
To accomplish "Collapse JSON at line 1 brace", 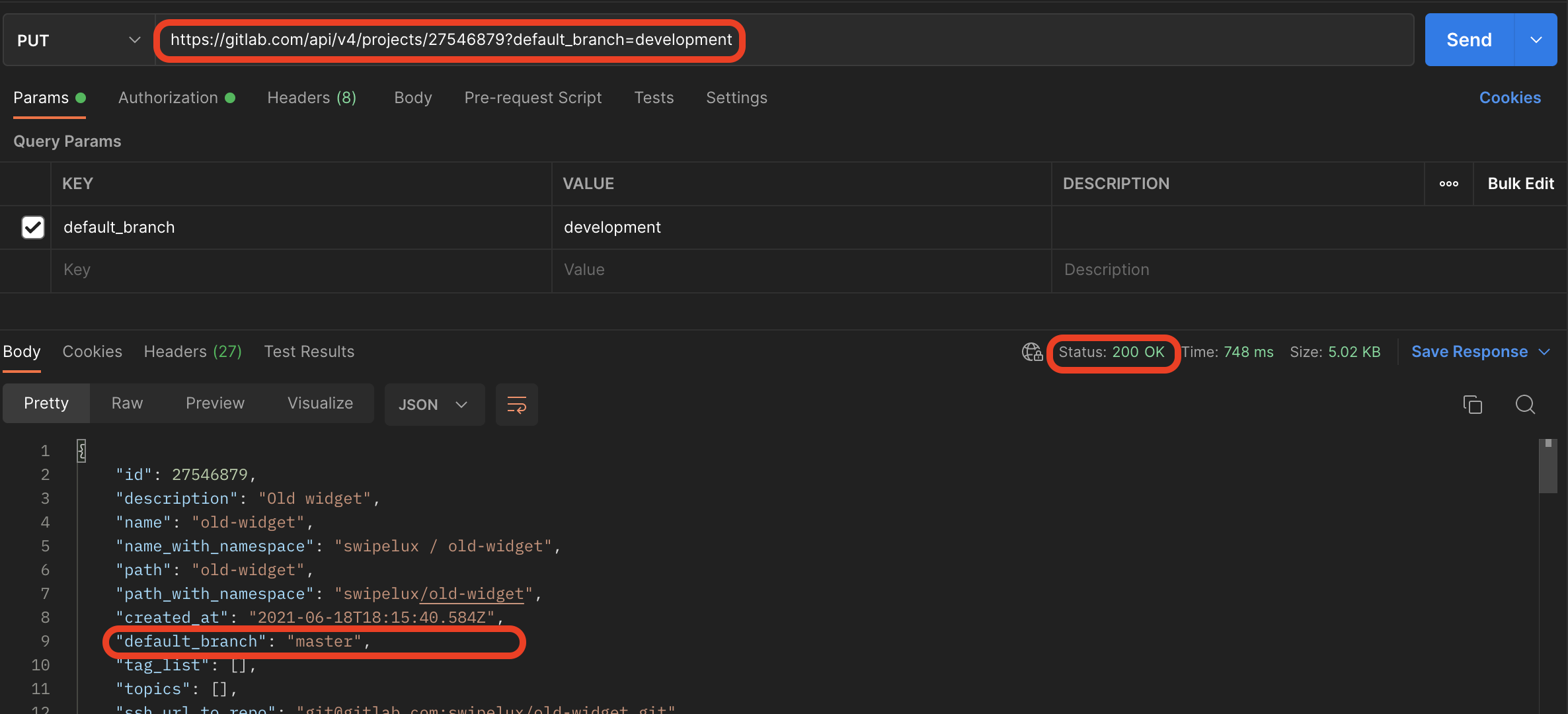I will click(81, 451).
